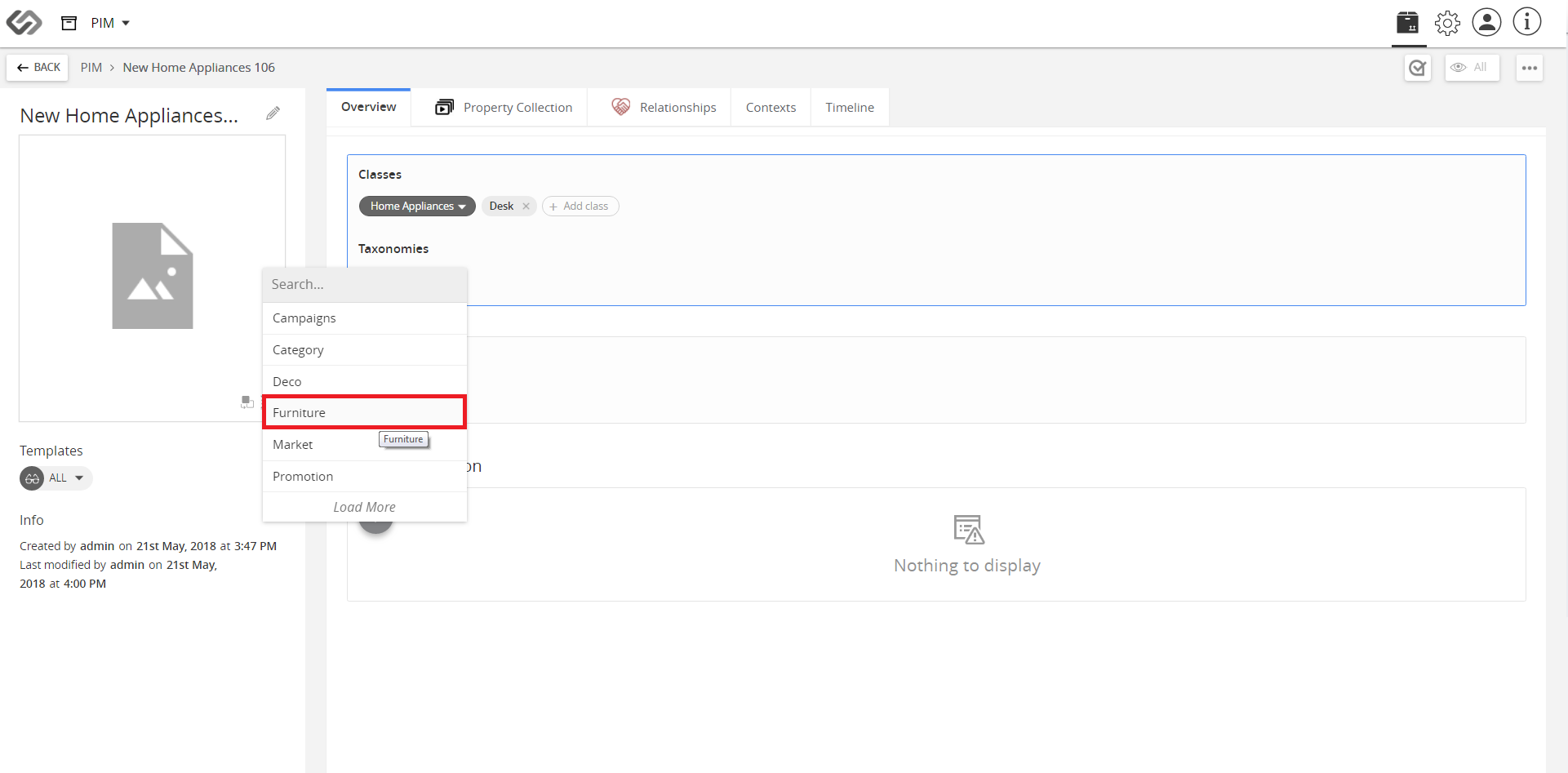Click the application logo icon

pos(24,22)
